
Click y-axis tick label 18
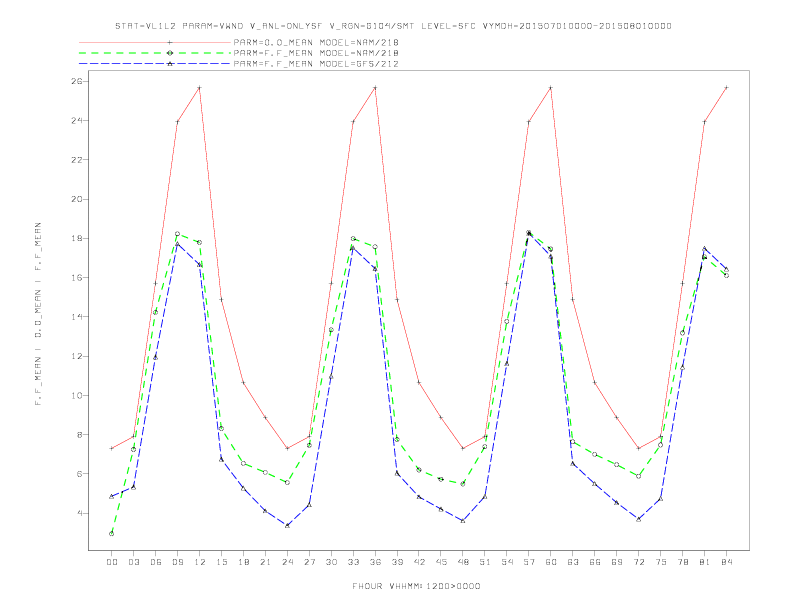(x=77, y=238)
